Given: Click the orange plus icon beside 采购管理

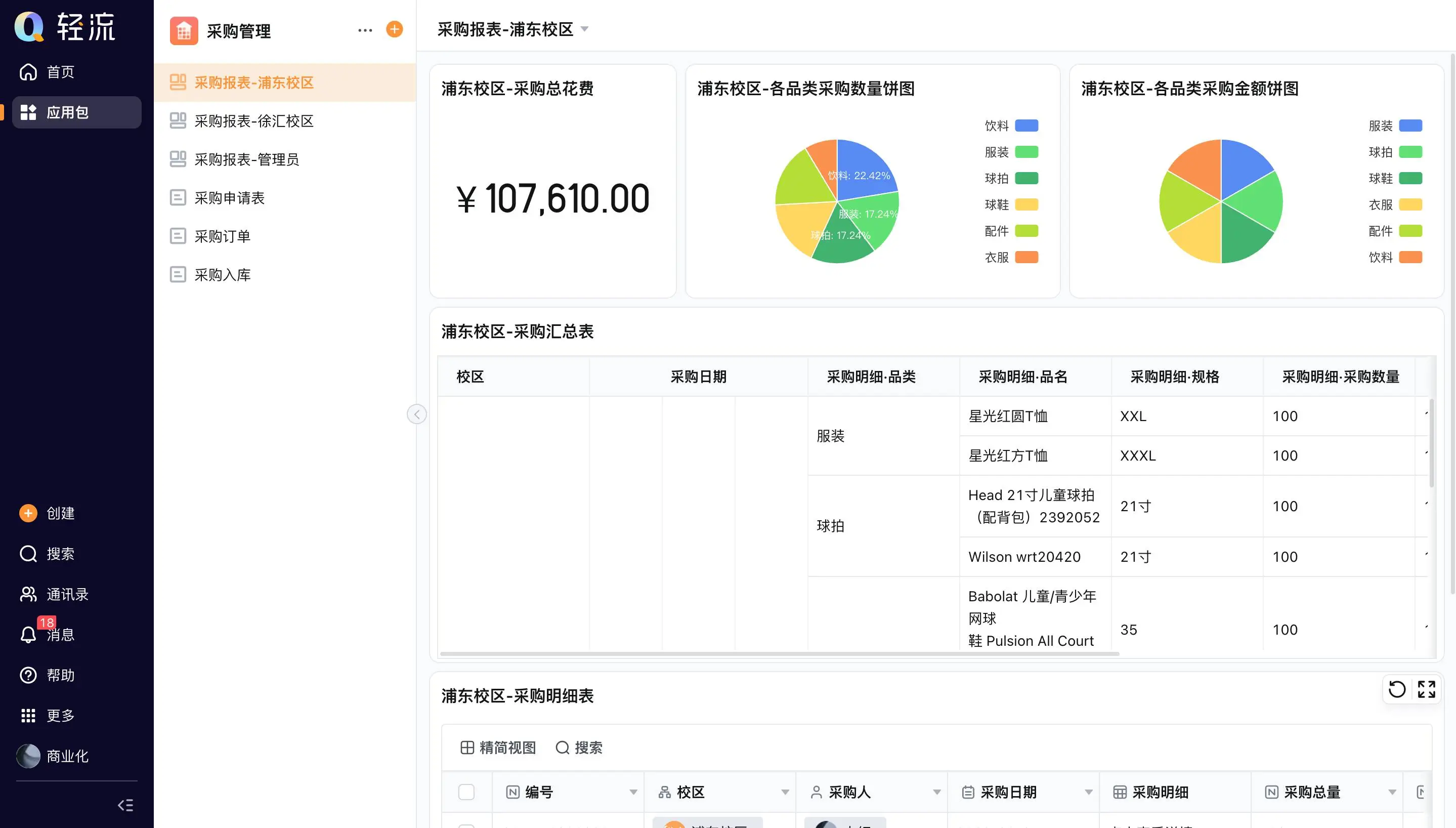Looking at the screenshot, I should click(x=395, y=29).
